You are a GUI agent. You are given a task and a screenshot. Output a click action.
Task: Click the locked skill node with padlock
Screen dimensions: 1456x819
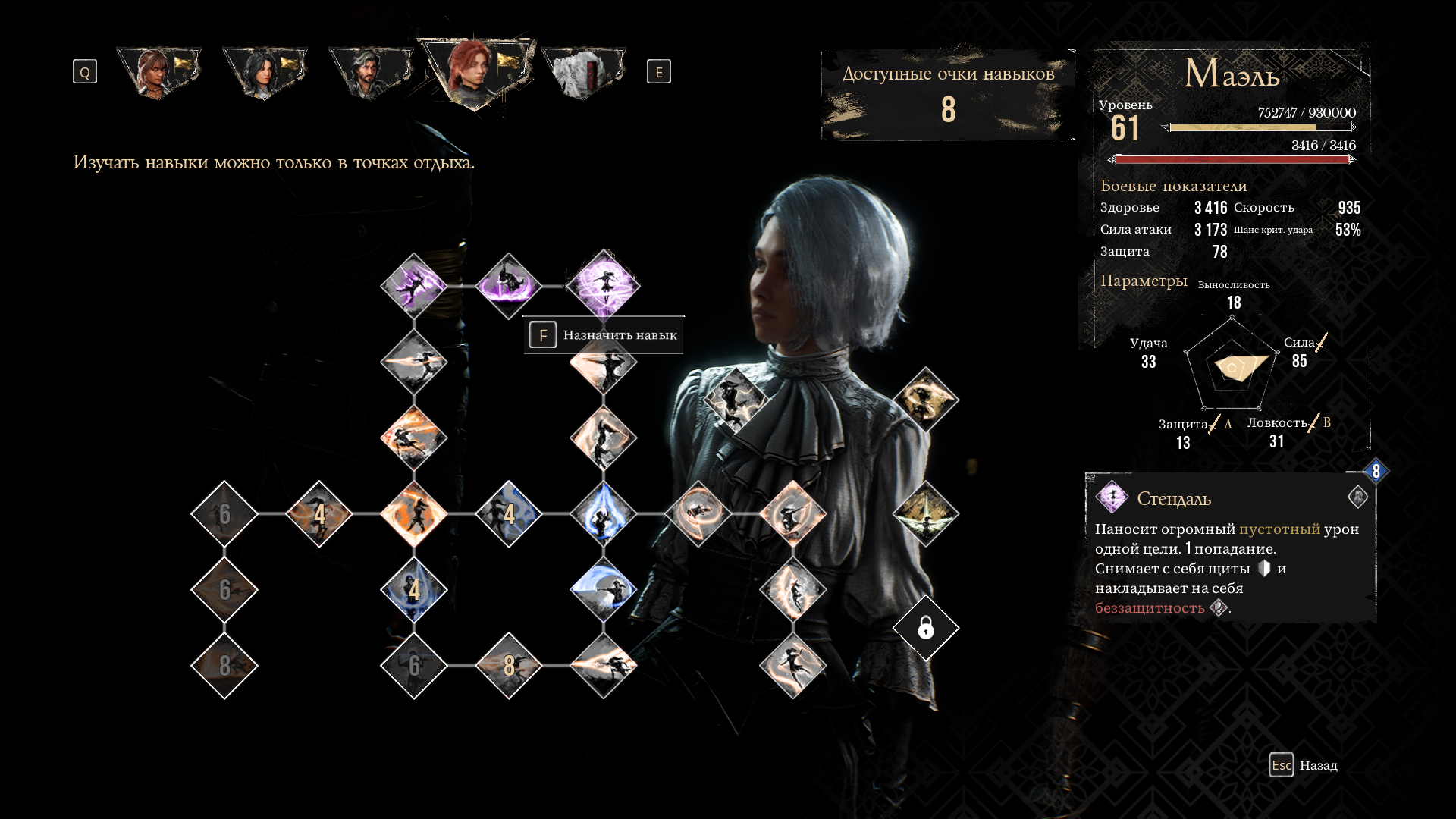[926, 628]
